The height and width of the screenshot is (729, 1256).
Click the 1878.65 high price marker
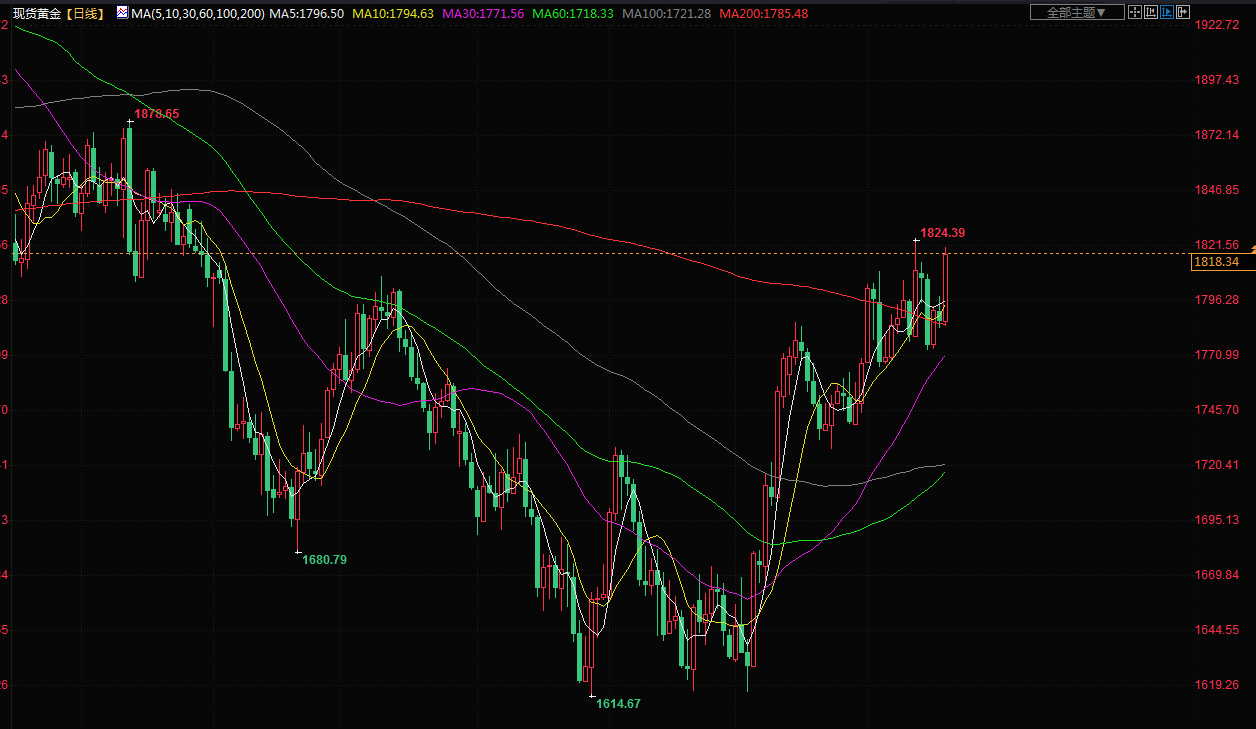pos(157,114)
